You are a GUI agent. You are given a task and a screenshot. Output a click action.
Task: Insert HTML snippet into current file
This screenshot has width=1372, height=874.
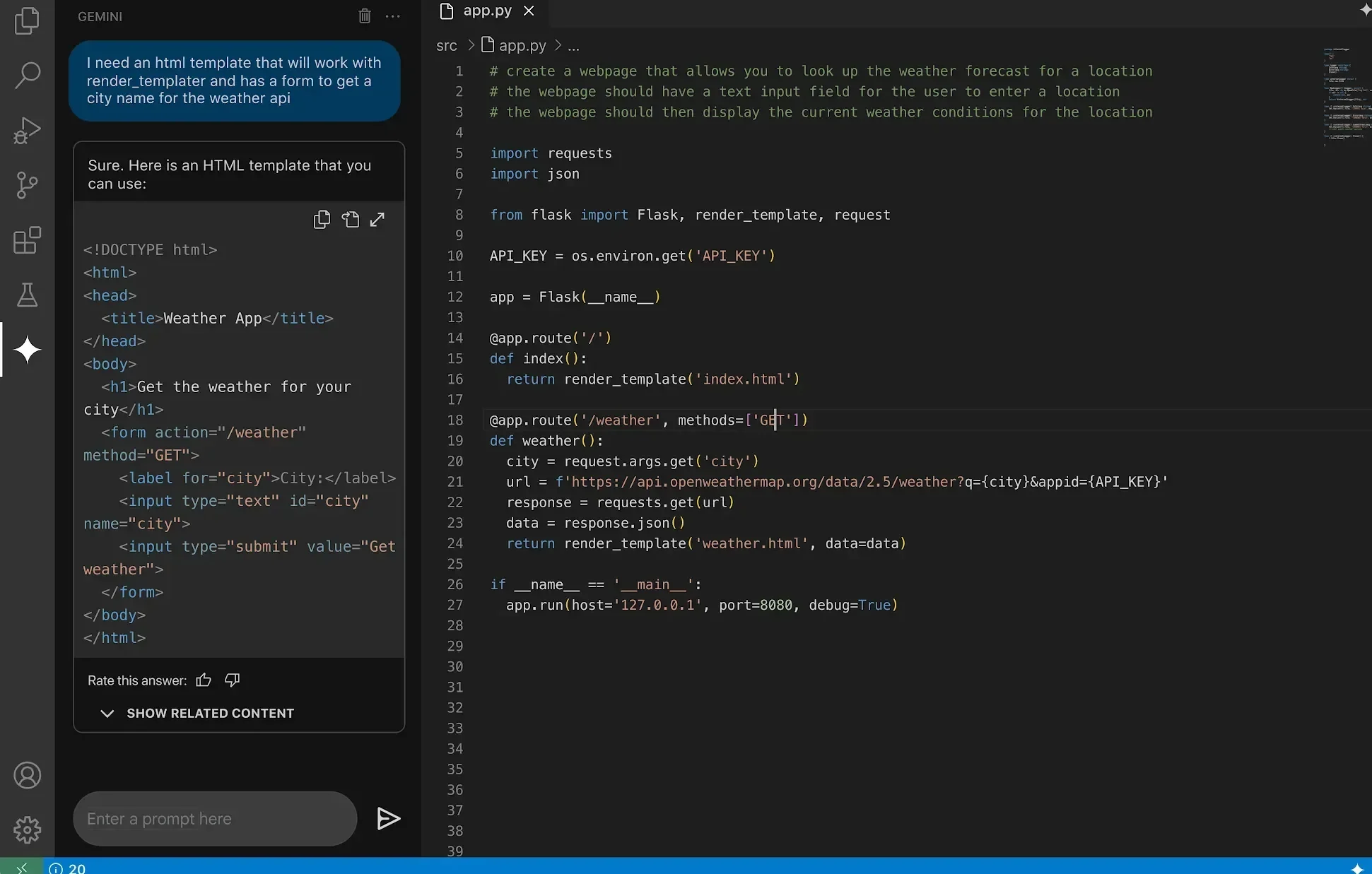[351, 220]
